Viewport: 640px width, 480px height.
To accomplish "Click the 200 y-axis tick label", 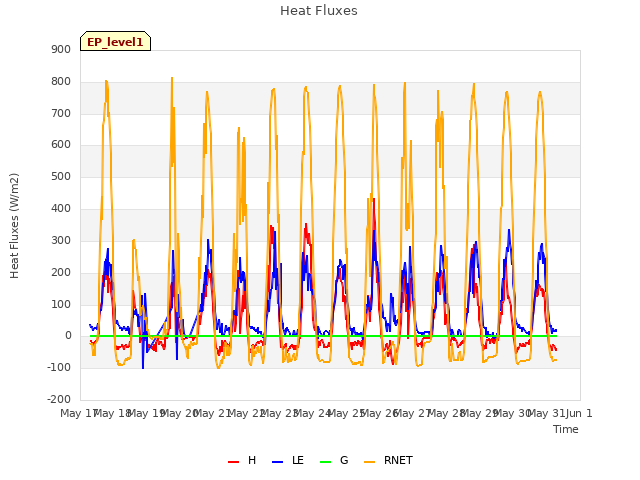I will pyautogui.click(x=61, y=272).
